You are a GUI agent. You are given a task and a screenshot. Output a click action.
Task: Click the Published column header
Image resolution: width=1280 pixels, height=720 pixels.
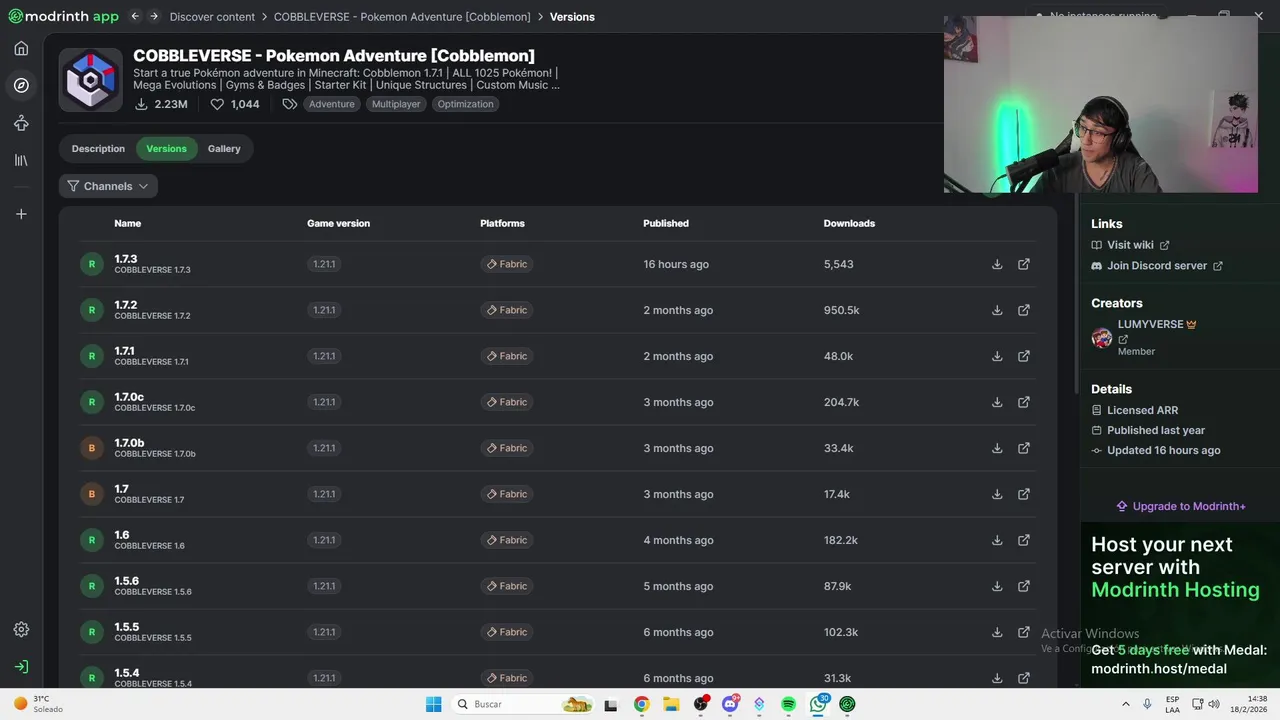[x=666, y=223]
